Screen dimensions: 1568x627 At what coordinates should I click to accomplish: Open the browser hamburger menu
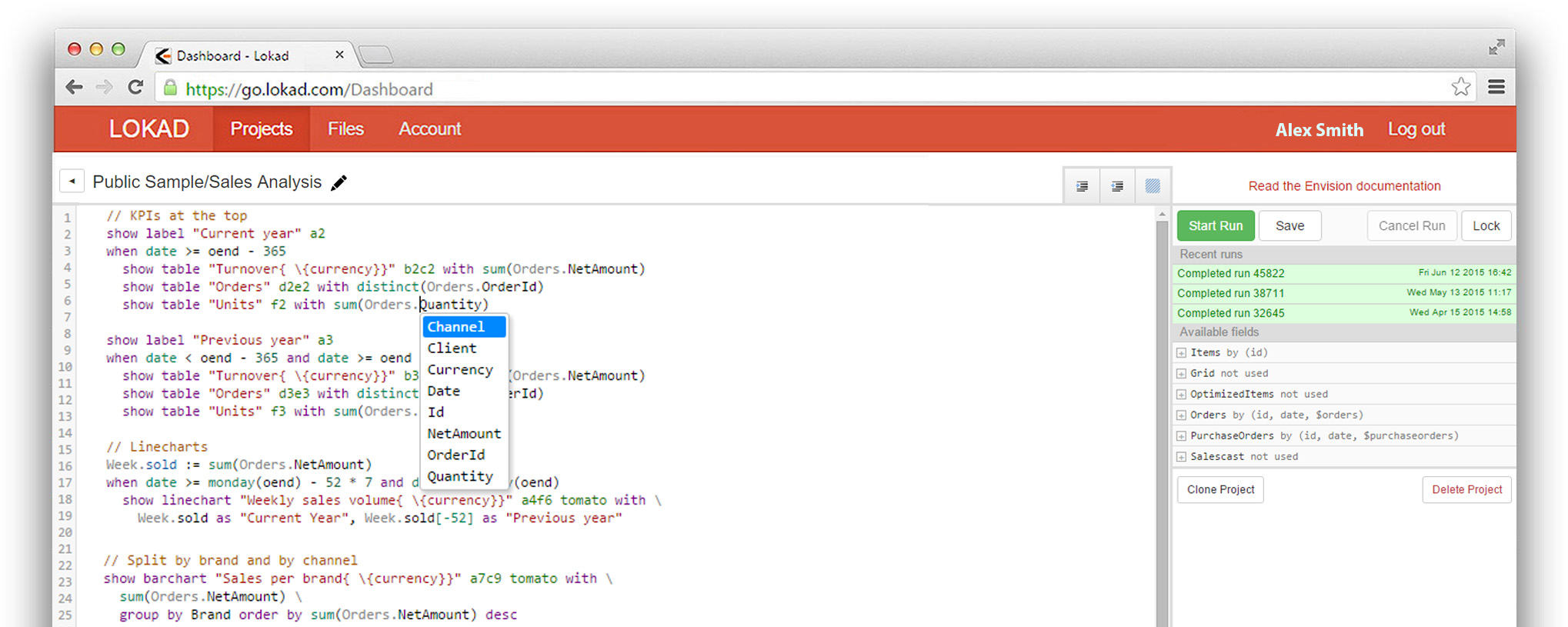click(x=1496, y=87)
